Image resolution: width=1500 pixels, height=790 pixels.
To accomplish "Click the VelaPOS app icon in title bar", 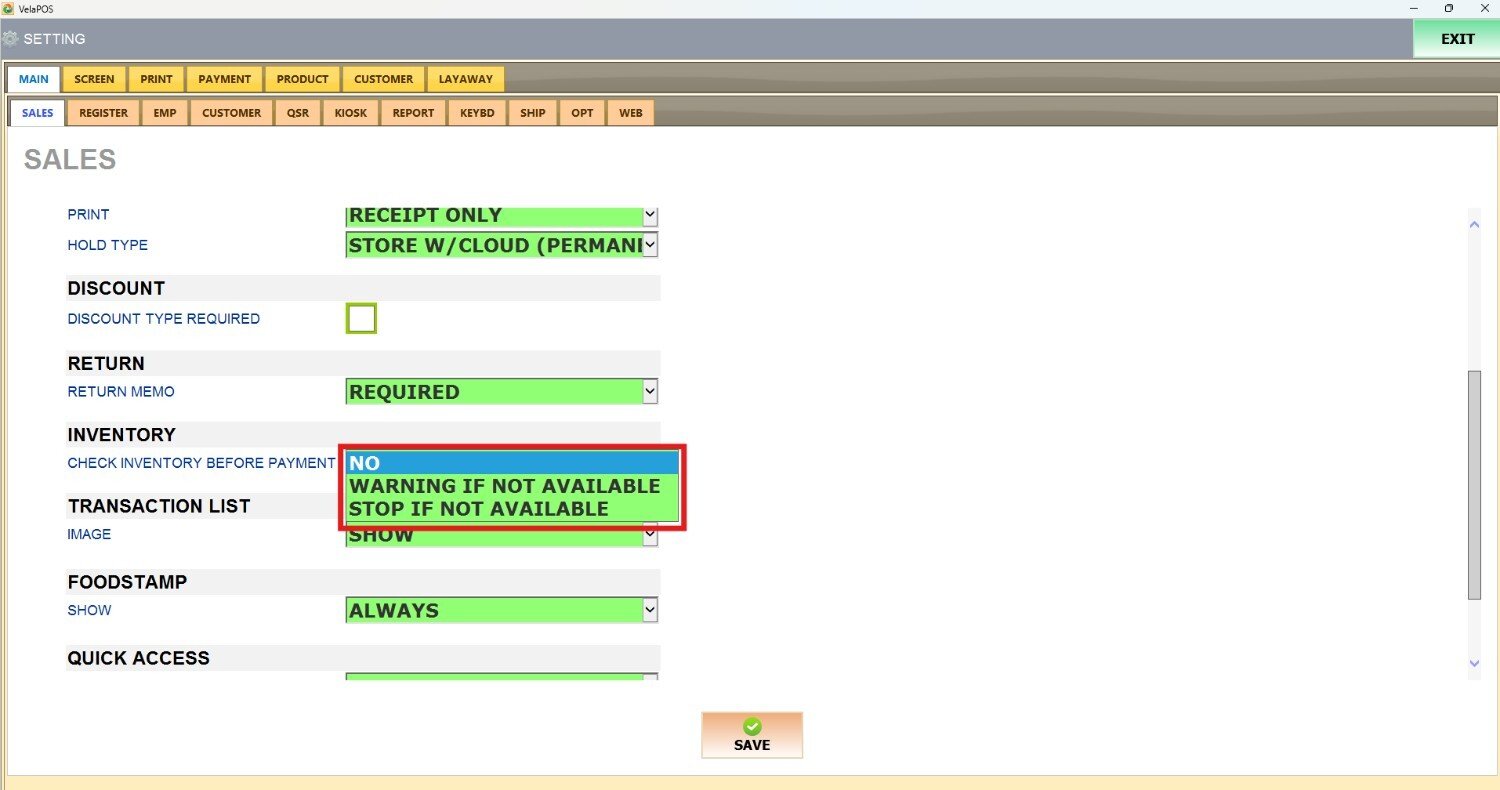I will coord(8,8).
